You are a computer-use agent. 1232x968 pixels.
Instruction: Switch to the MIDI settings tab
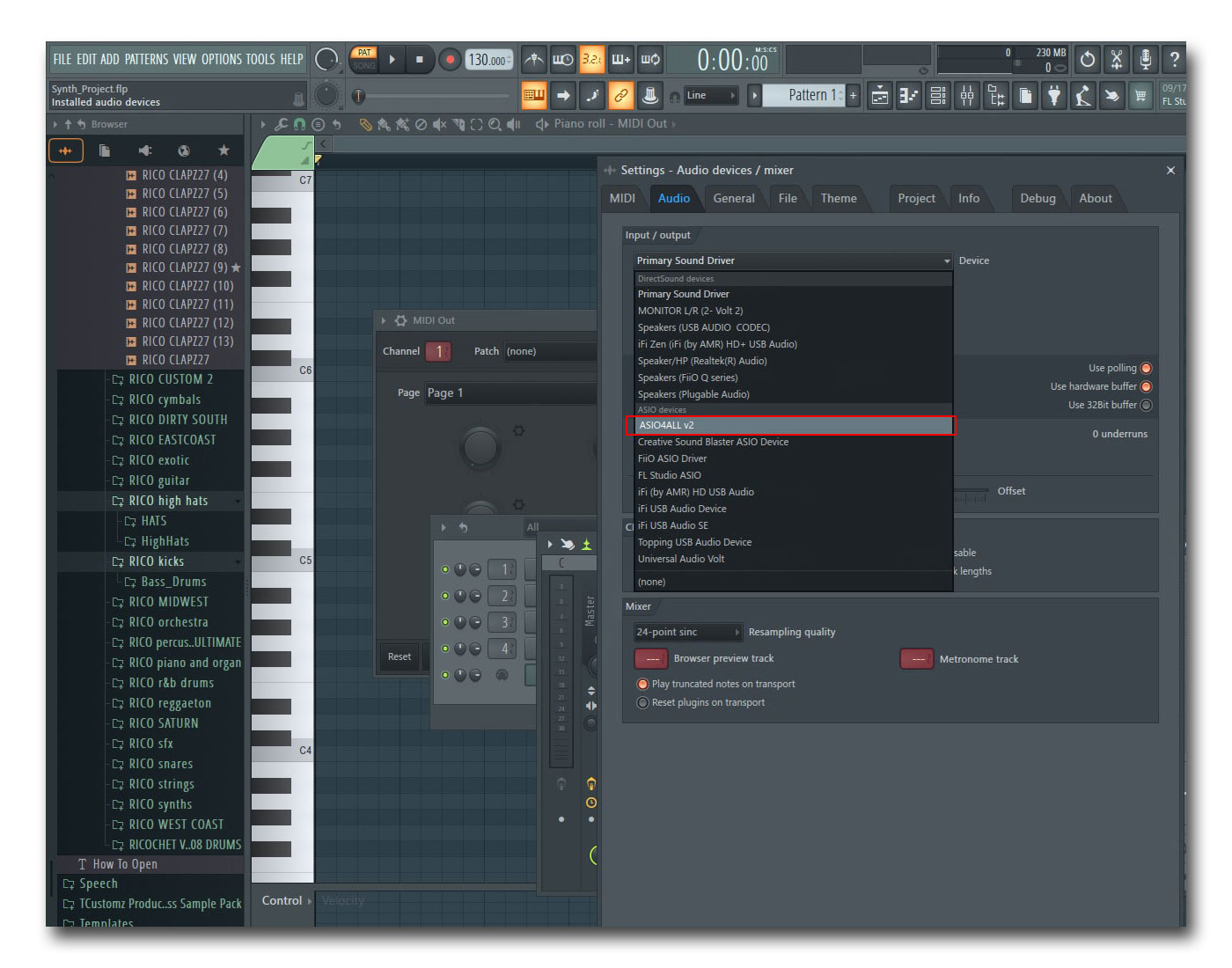tap(622, 198)
